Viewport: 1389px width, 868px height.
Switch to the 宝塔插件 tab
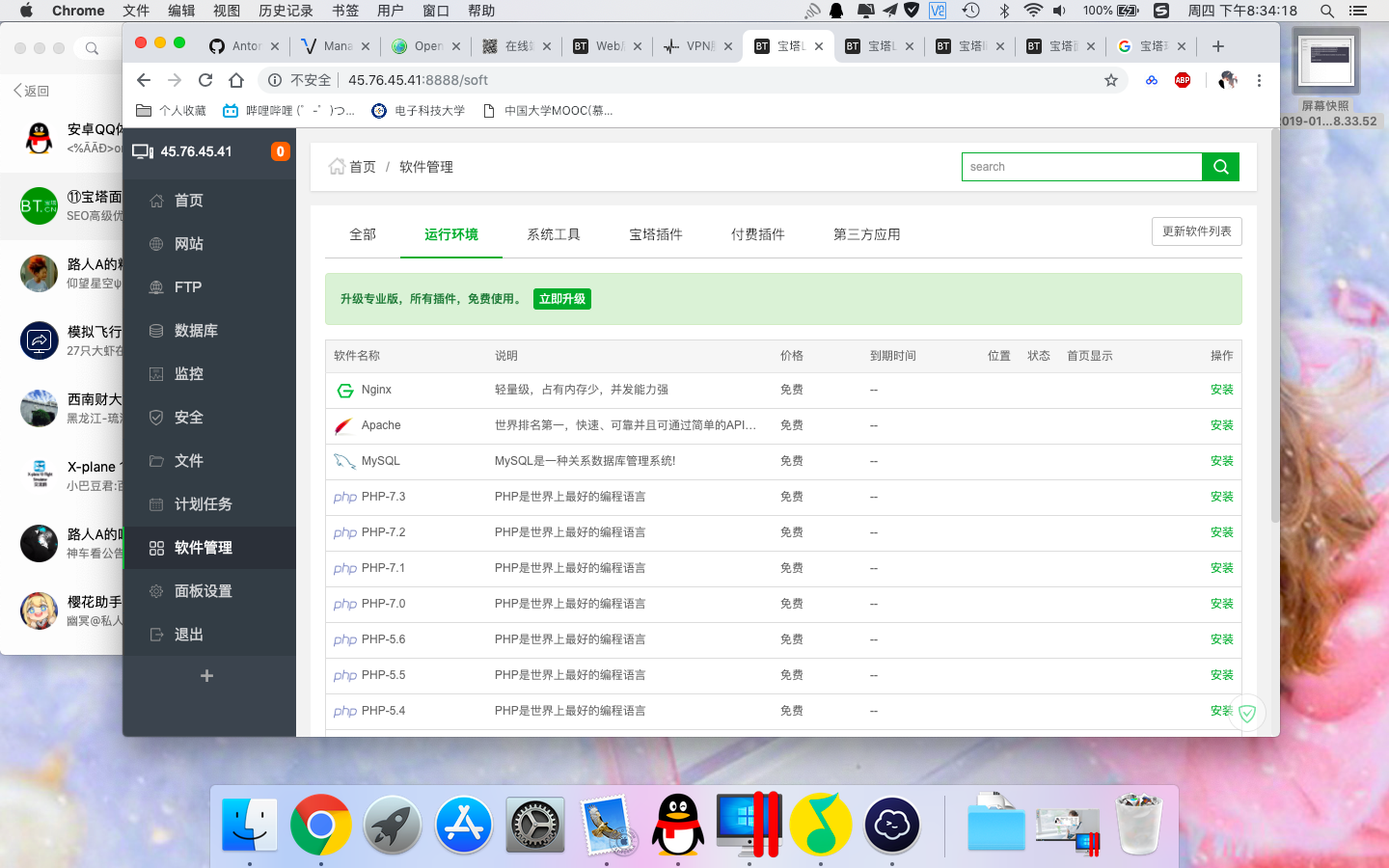[x=656, y=234]
